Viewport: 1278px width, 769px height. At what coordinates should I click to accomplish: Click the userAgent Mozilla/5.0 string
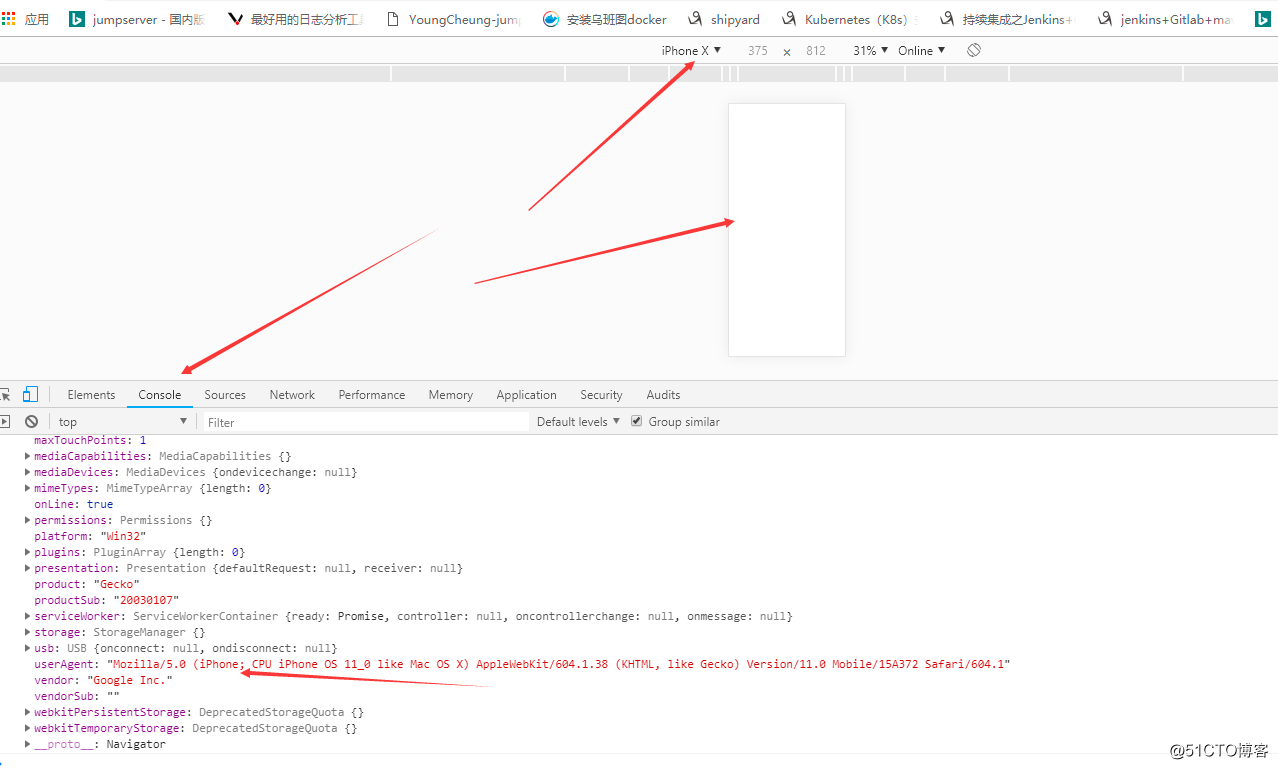point(559,664)
